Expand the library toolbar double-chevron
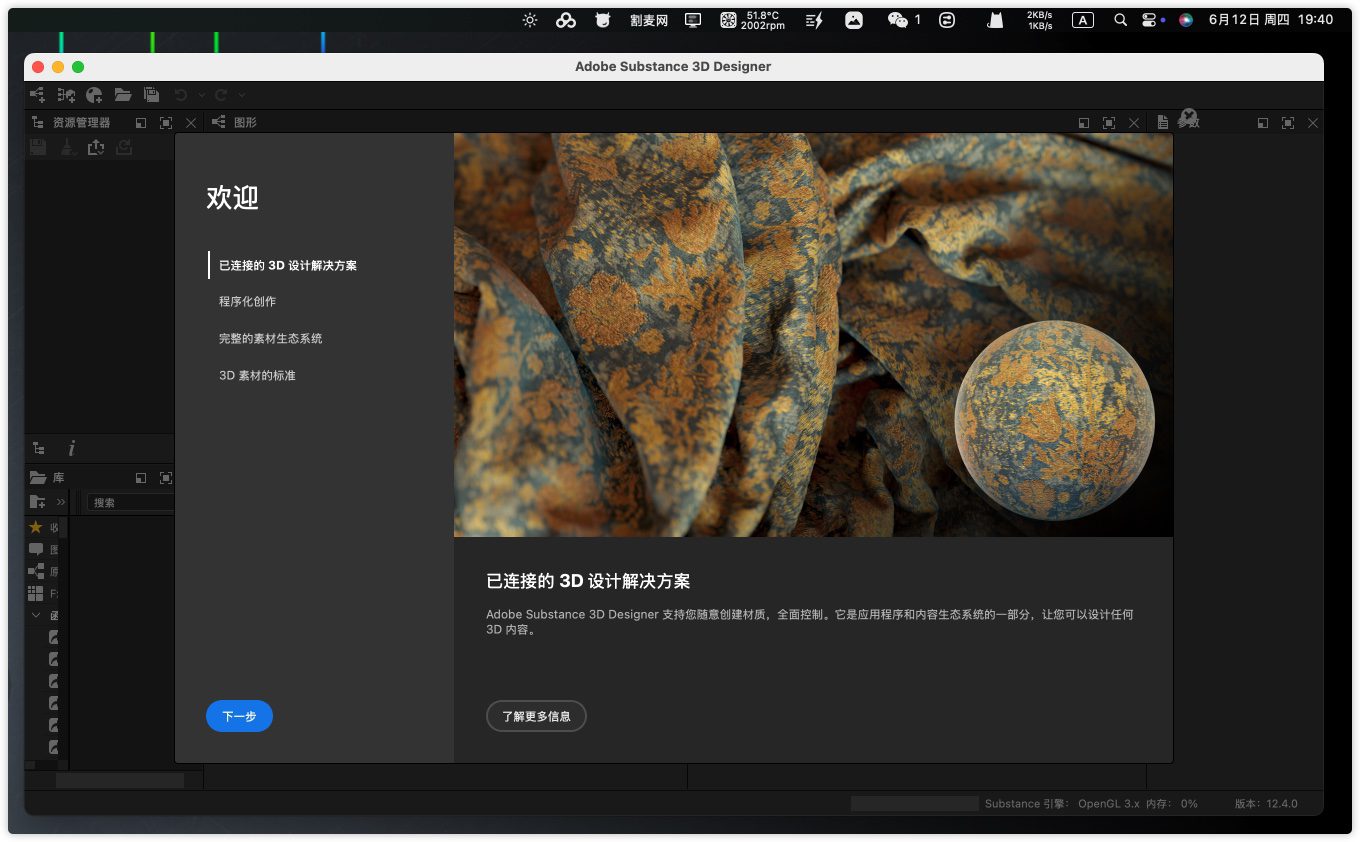The height and width of the screenshot is (842, 1360). [61, 502]
